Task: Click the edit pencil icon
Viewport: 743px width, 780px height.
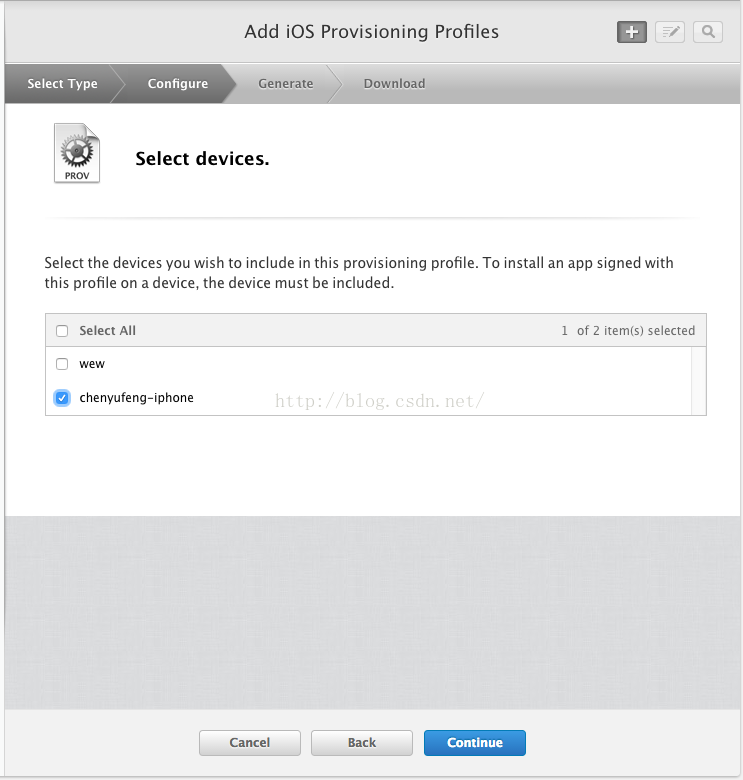Action: coord(670,32)
